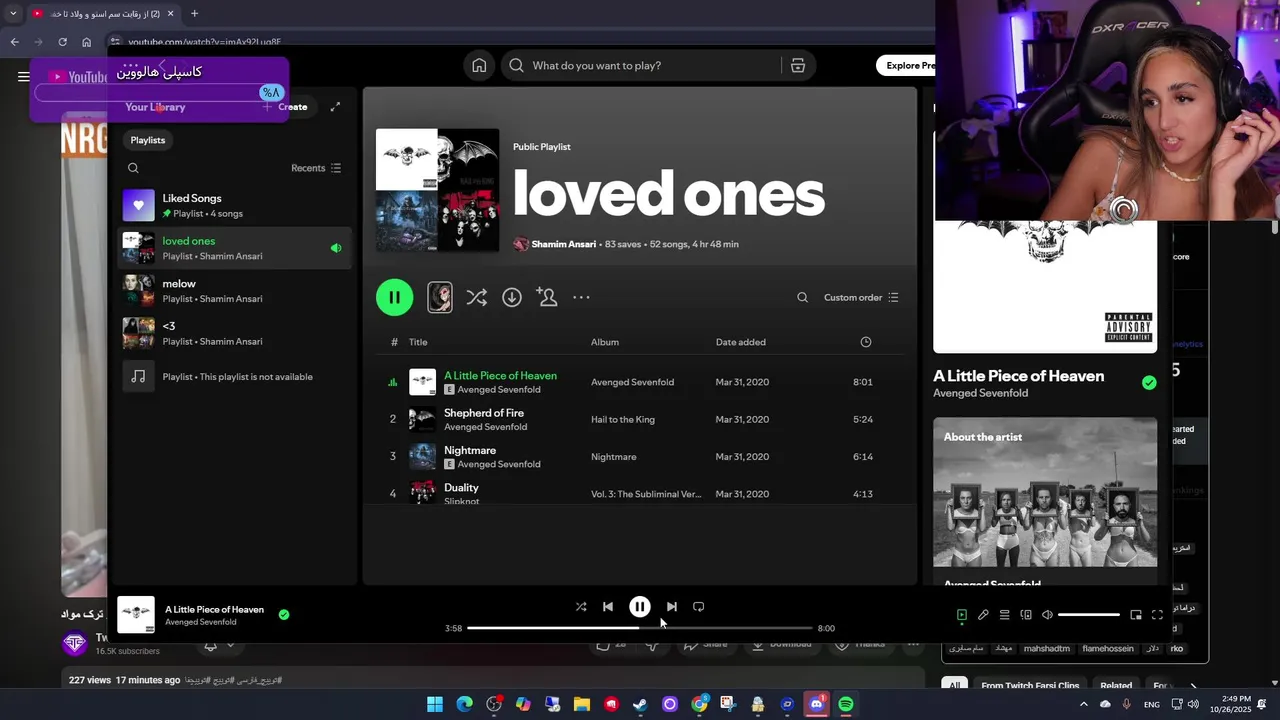
Task: Open the Avenged Sevenfold link under Nightmare
Action: pyautogui.click(x=498, y=464)
